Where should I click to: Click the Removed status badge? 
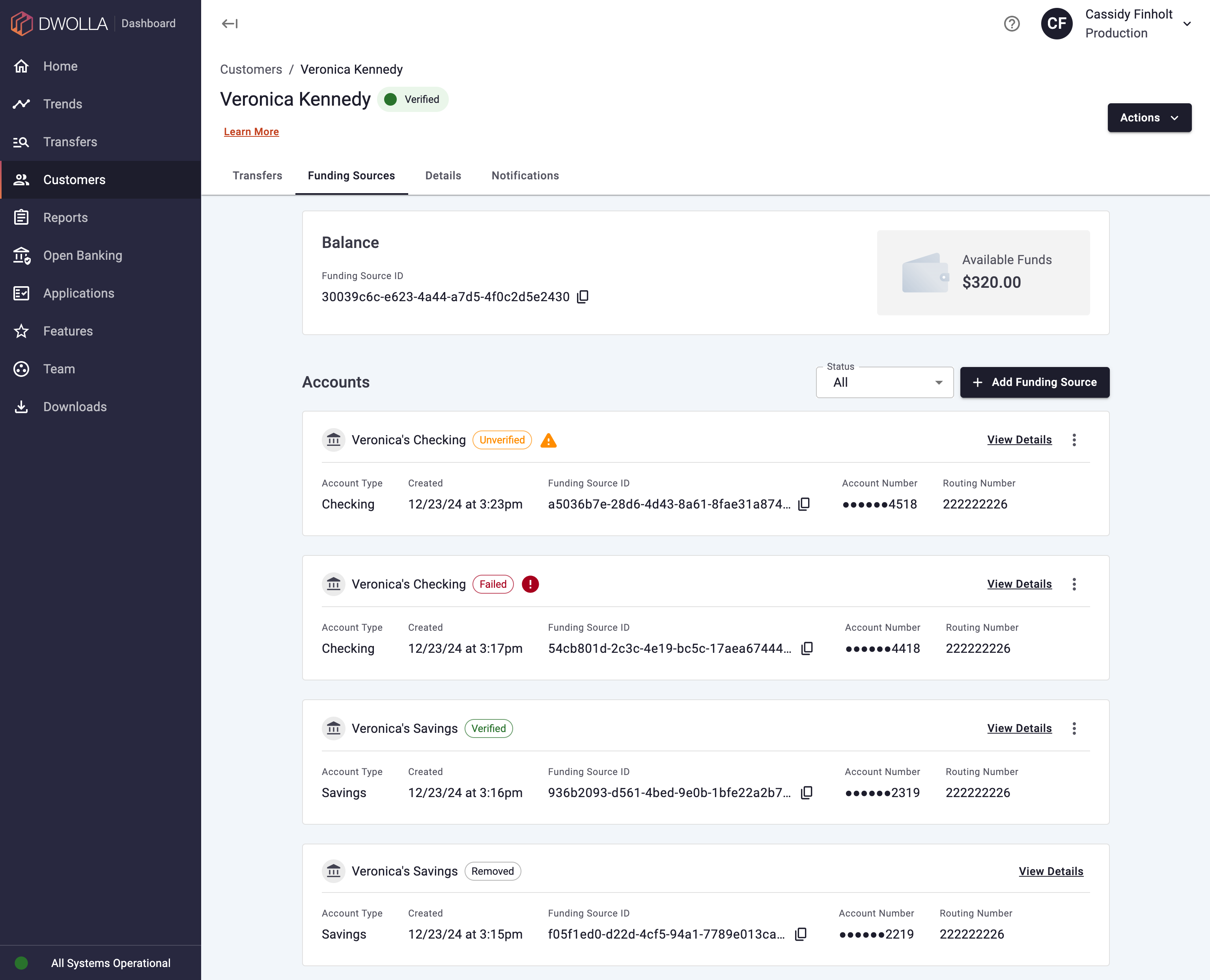click(493, 871)
